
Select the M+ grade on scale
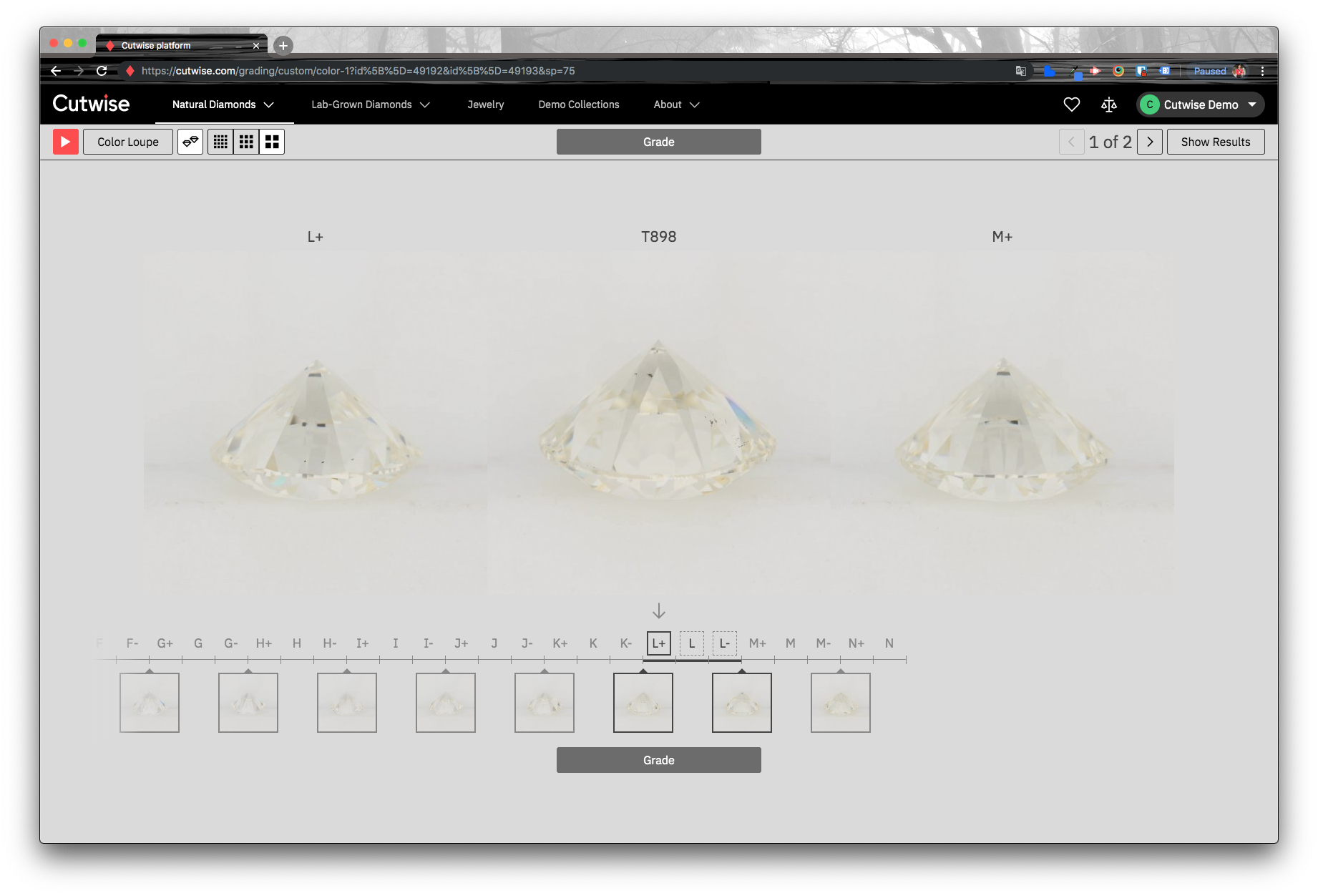[757, 643]
